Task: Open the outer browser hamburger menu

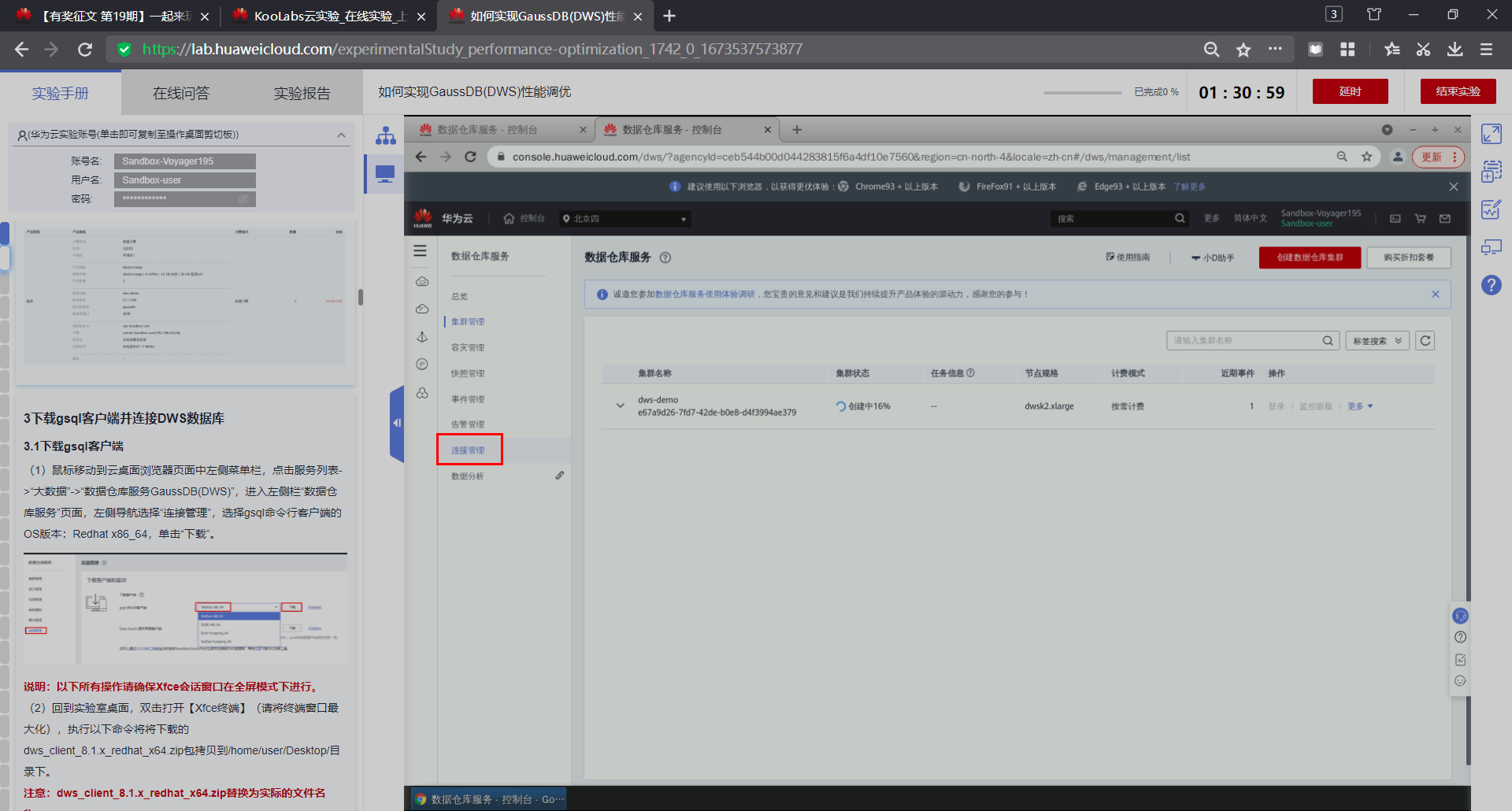Action: (1486, 50)
